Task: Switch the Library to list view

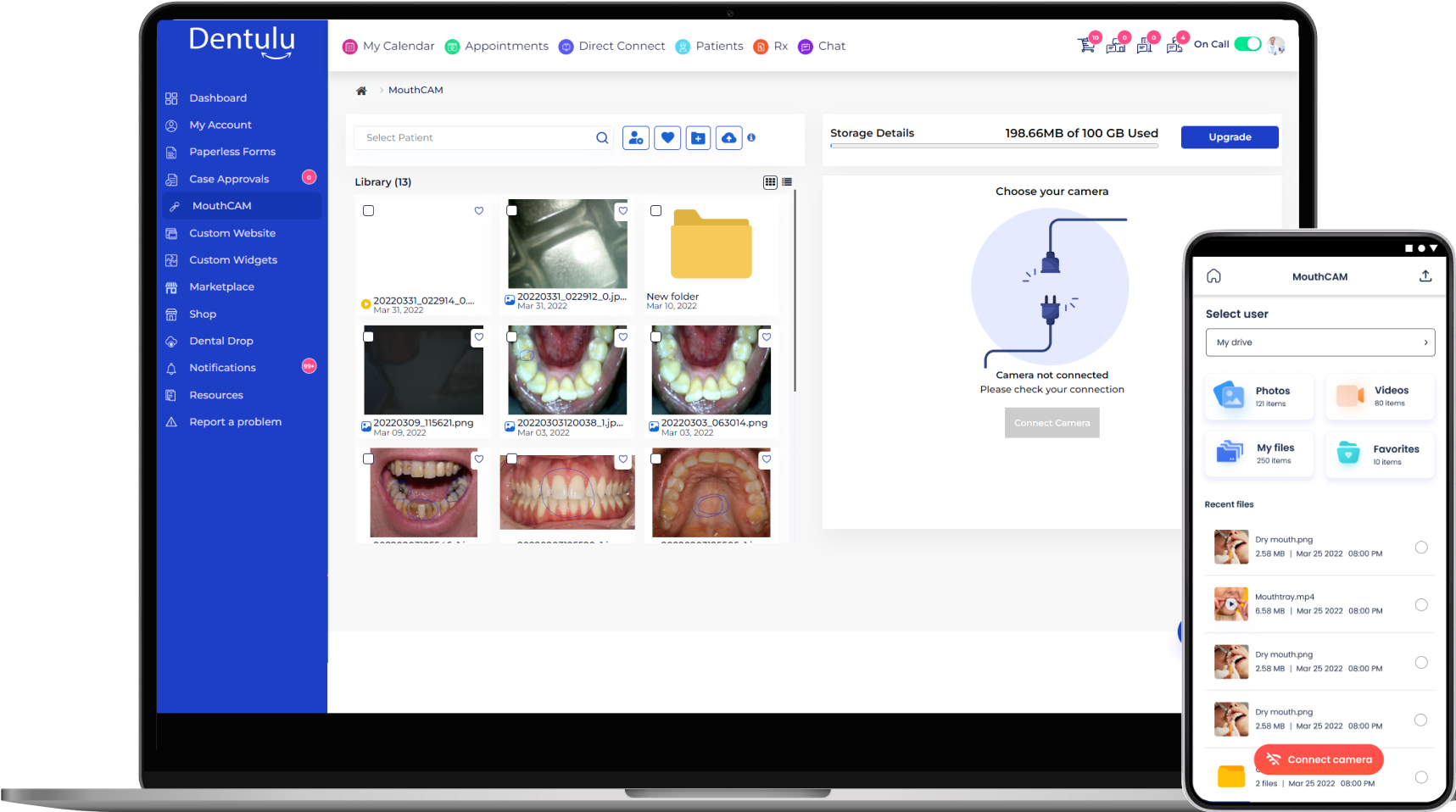Action: pyautogui.click(x=787, y=182)
